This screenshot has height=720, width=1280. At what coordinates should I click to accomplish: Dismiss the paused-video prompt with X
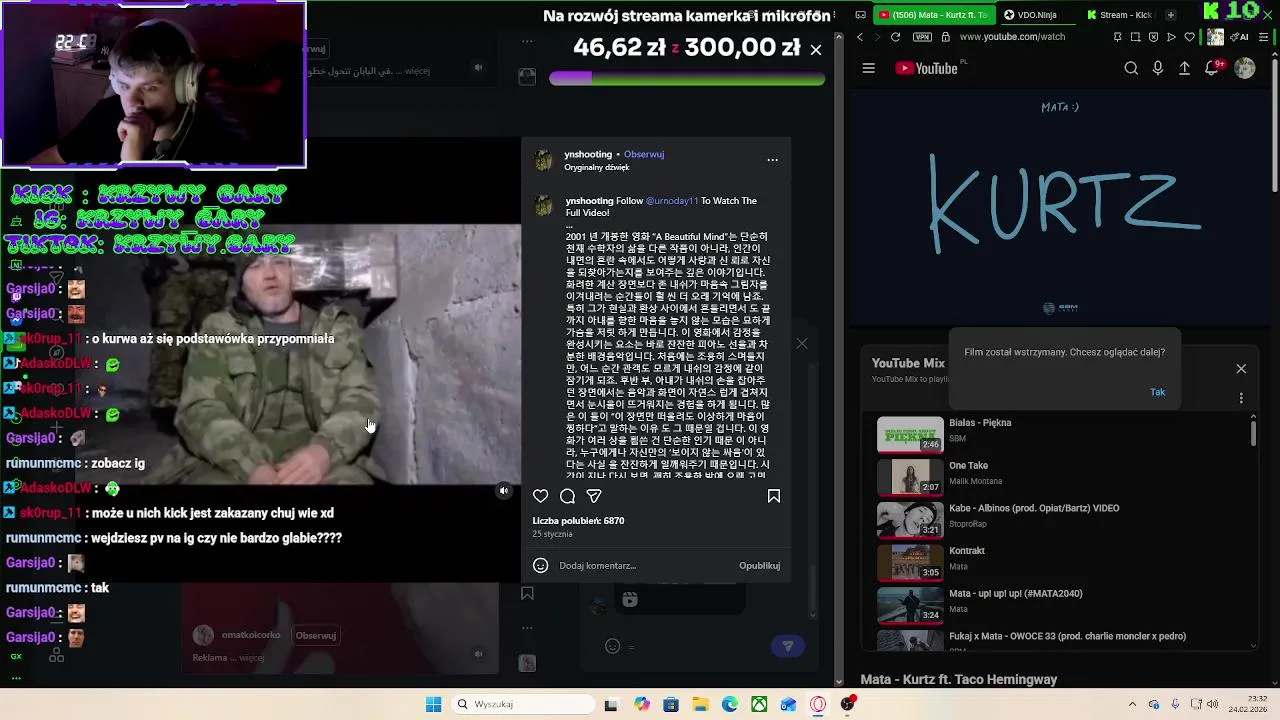(x=1241, y=369)
